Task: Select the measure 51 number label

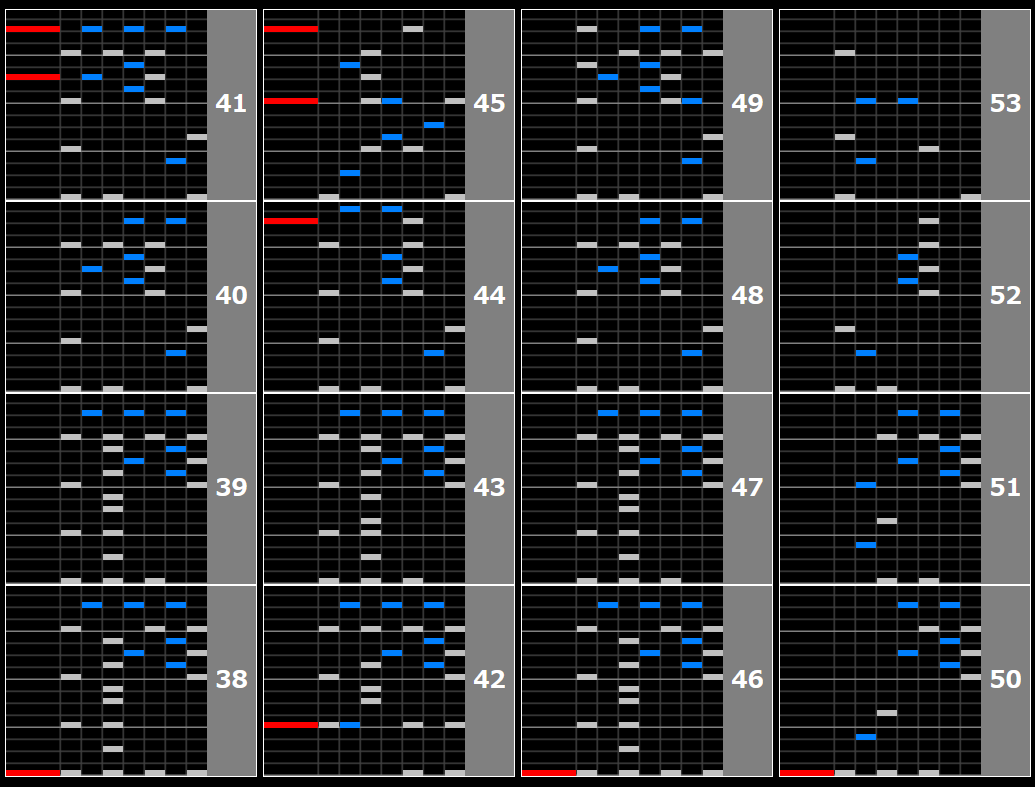Action: 1006,487
